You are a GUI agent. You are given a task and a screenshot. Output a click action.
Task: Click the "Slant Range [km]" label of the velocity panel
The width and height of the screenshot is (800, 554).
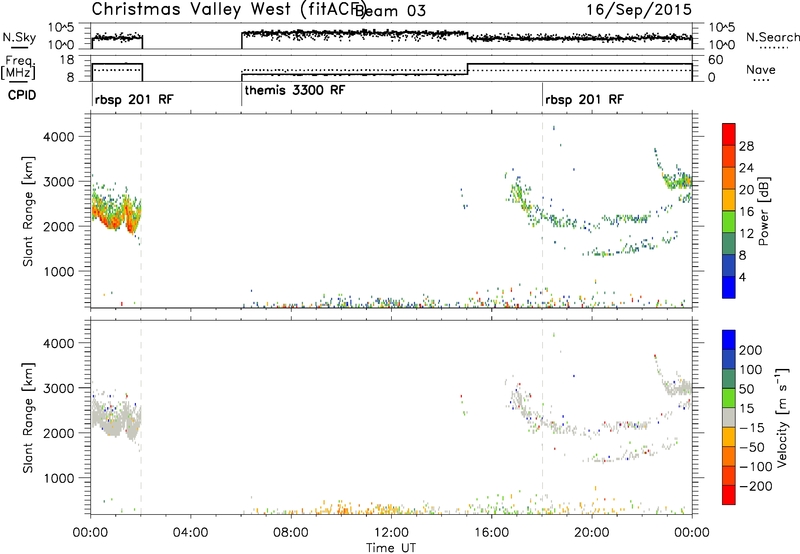[x=28, y=417]
